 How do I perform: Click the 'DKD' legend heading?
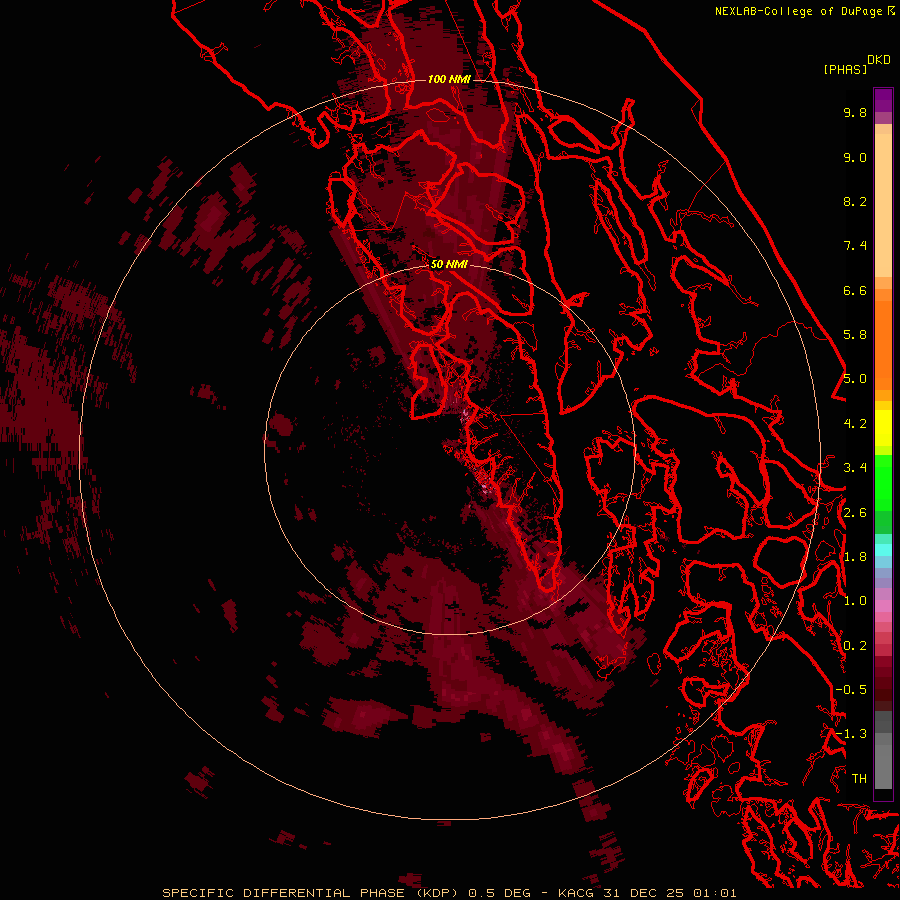(878, 60)
